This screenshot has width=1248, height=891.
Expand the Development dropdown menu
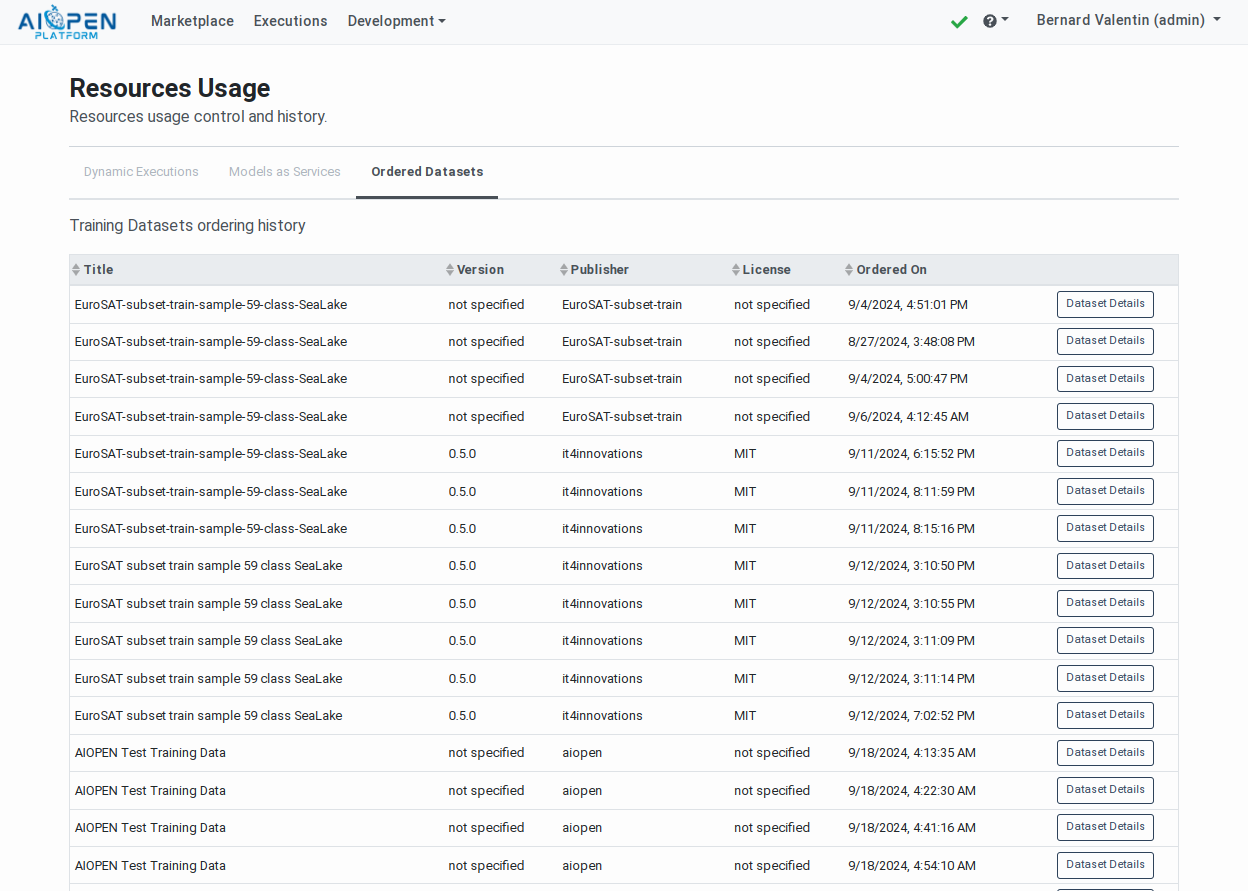coord(396,21)
